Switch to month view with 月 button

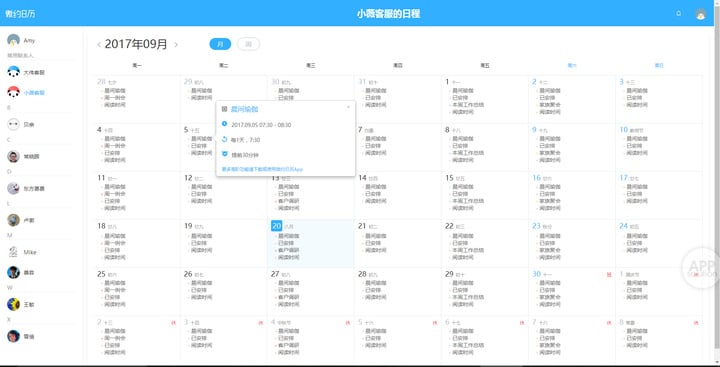coord(220,44)
